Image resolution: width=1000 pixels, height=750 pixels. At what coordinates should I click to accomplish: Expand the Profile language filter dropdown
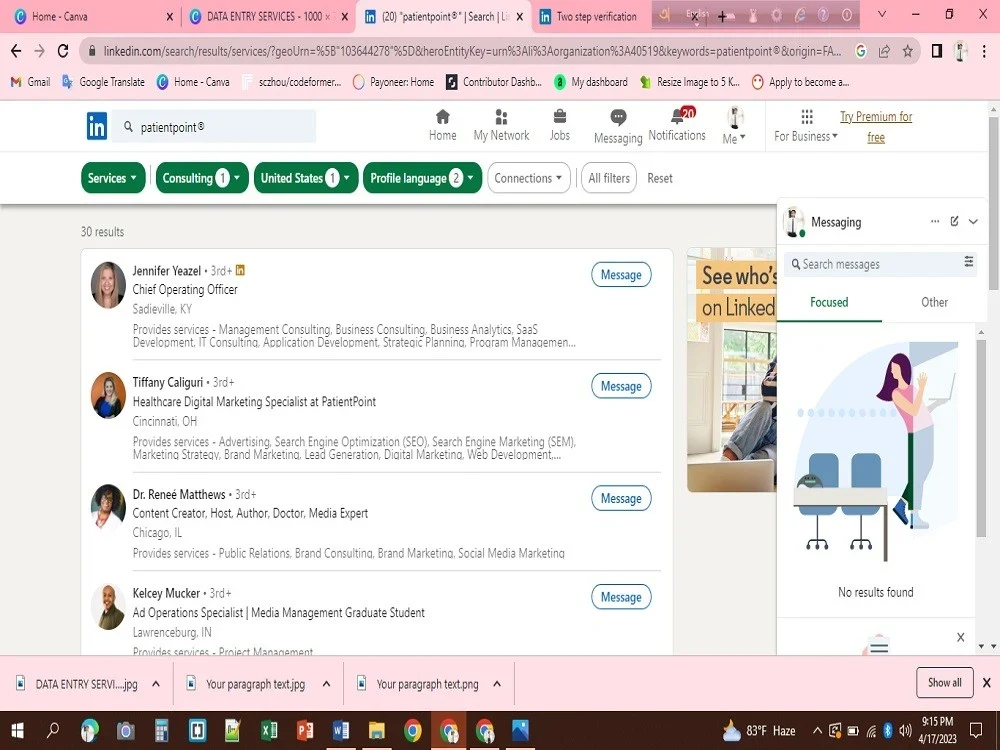tap(422, 178)
